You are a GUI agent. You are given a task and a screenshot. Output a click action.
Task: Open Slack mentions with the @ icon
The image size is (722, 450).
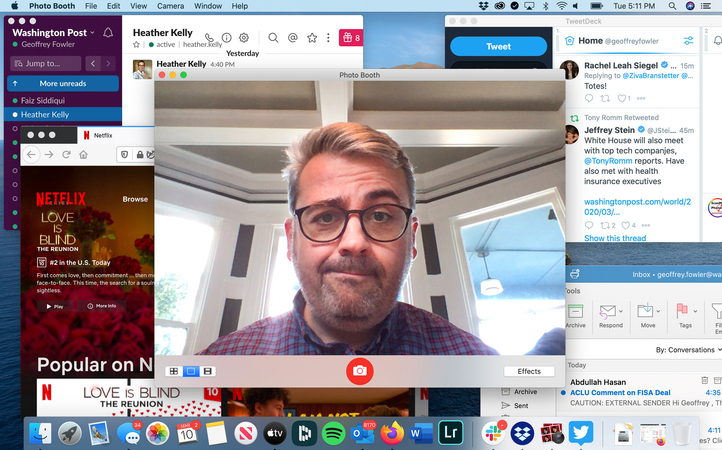[x=293, y=38]
